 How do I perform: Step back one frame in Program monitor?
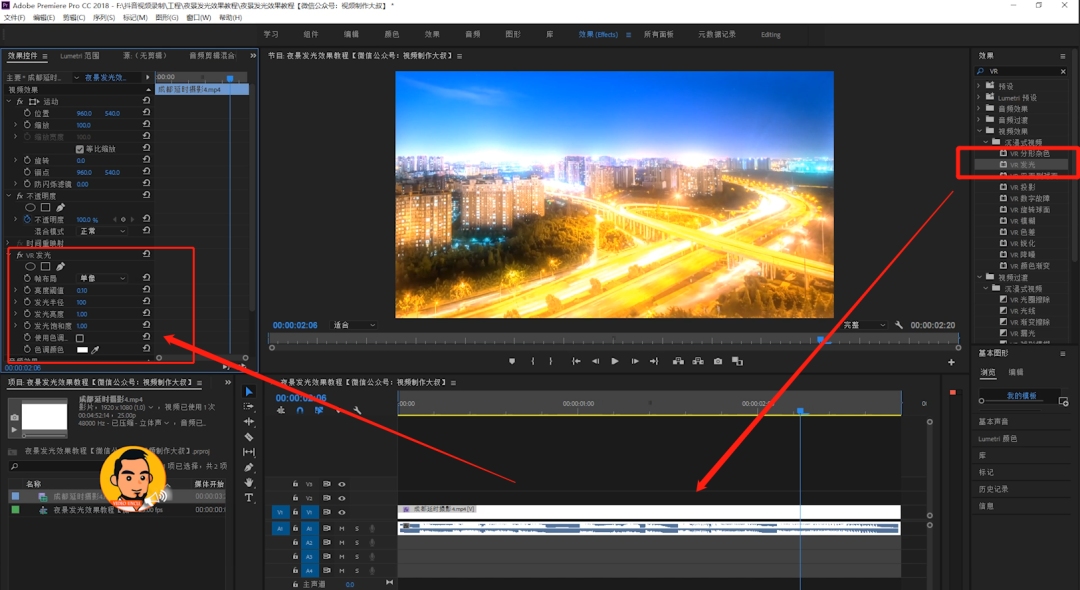[595, 361]
